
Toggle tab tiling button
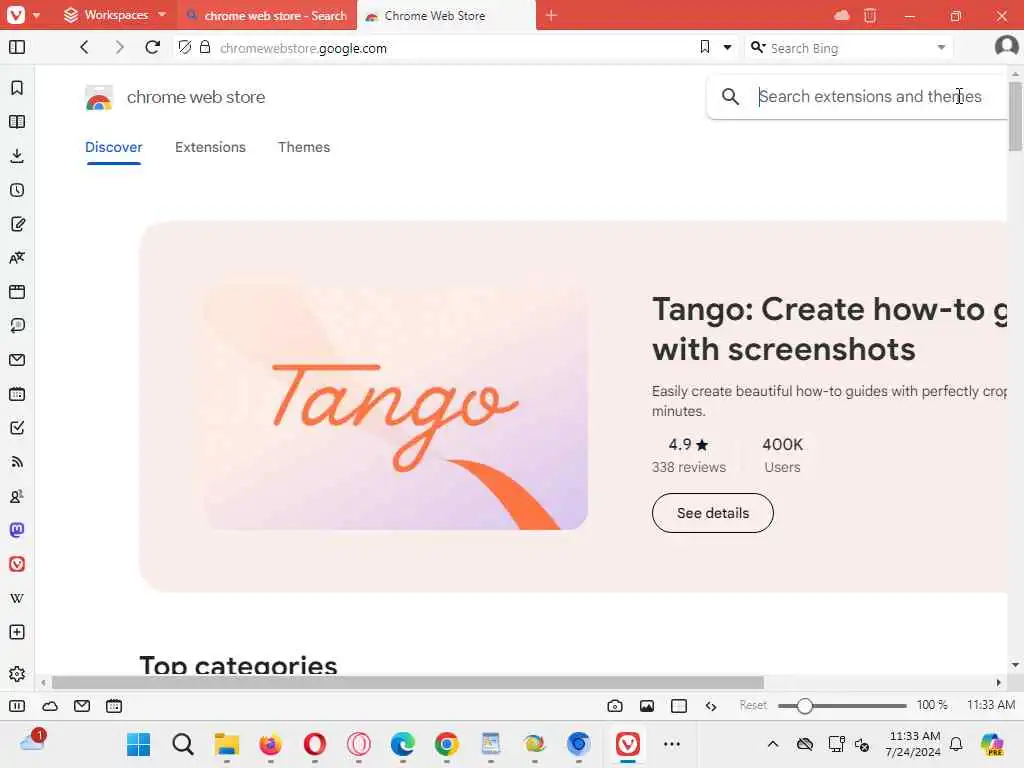tap(679, 706)
